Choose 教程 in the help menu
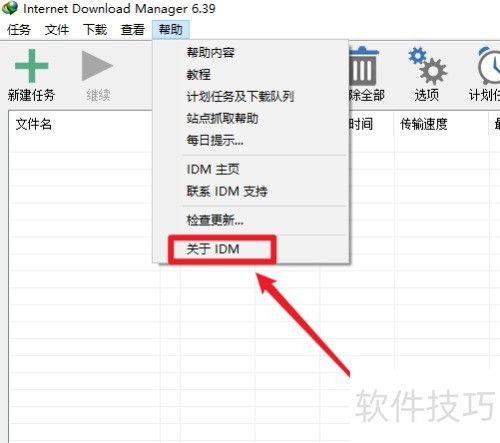 click(x=251, y=74)
